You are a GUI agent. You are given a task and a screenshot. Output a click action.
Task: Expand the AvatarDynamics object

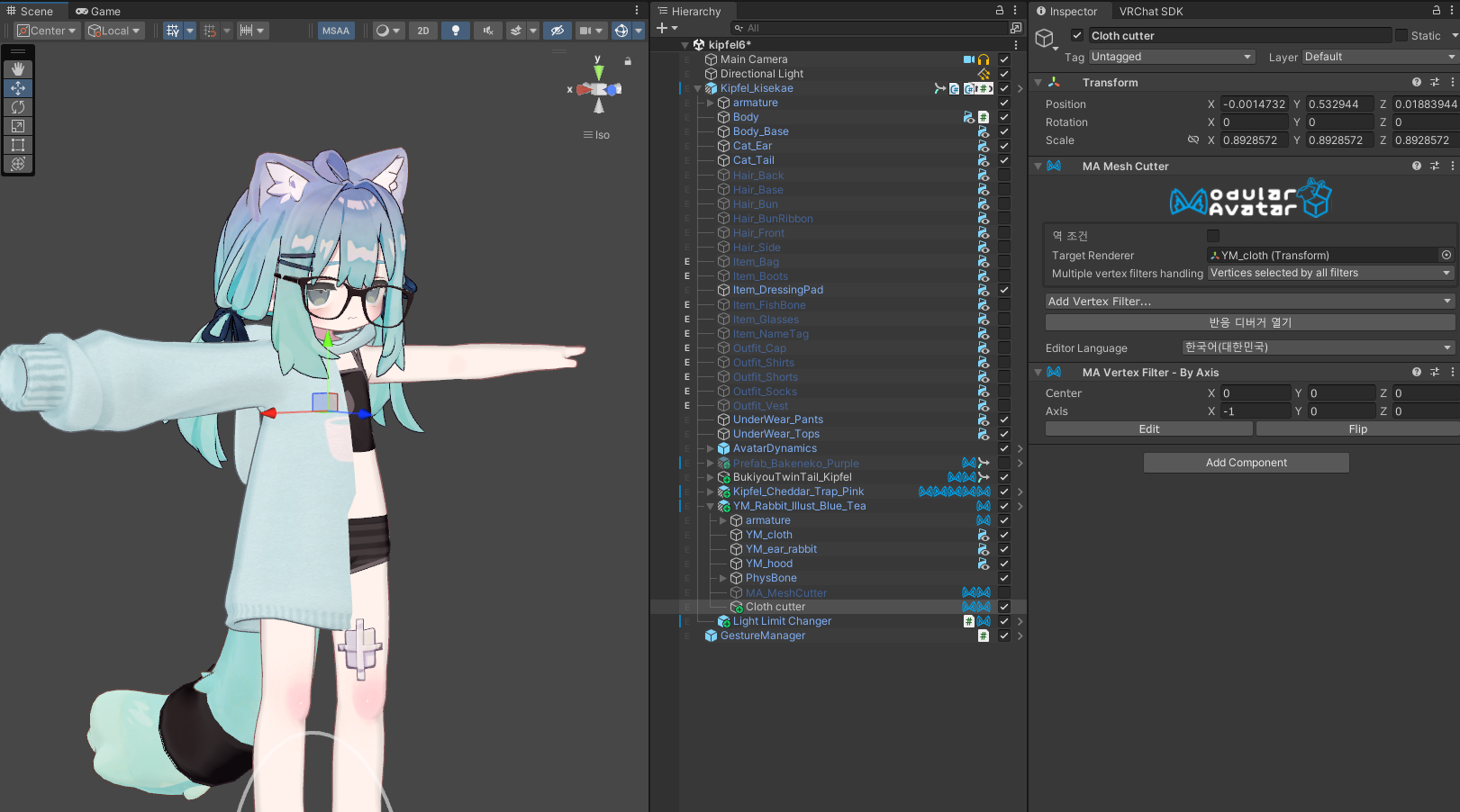(710, 448)
